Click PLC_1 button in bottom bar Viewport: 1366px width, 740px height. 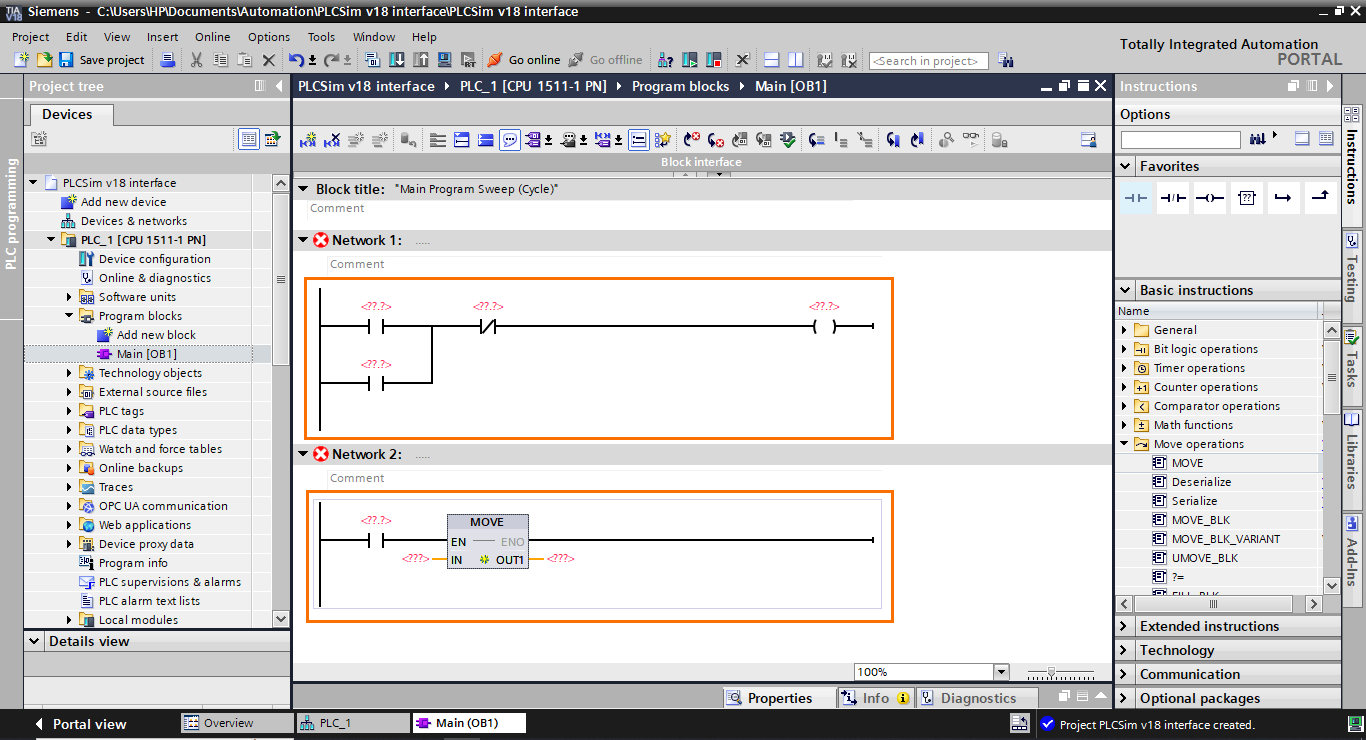(352, 723)
